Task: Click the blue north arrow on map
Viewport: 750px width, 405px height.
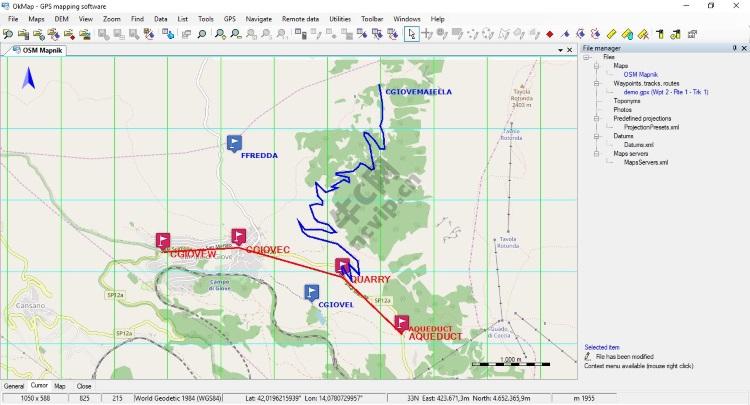Action: click(x=28, y=78)
